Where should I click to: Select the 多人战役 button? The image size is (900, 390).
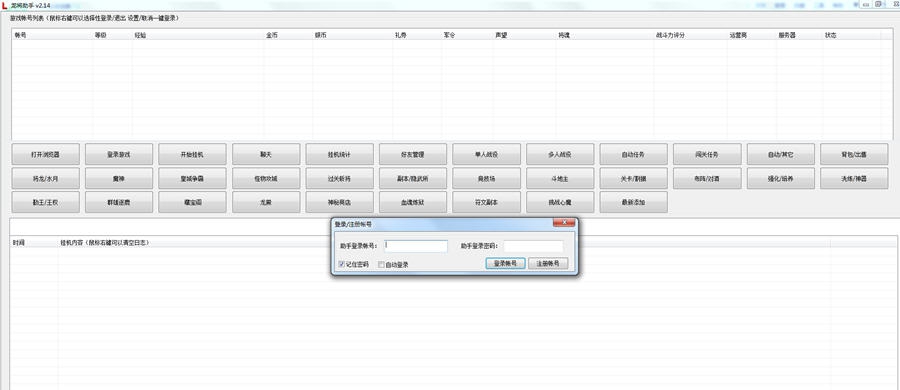click(x=560, y=155)
